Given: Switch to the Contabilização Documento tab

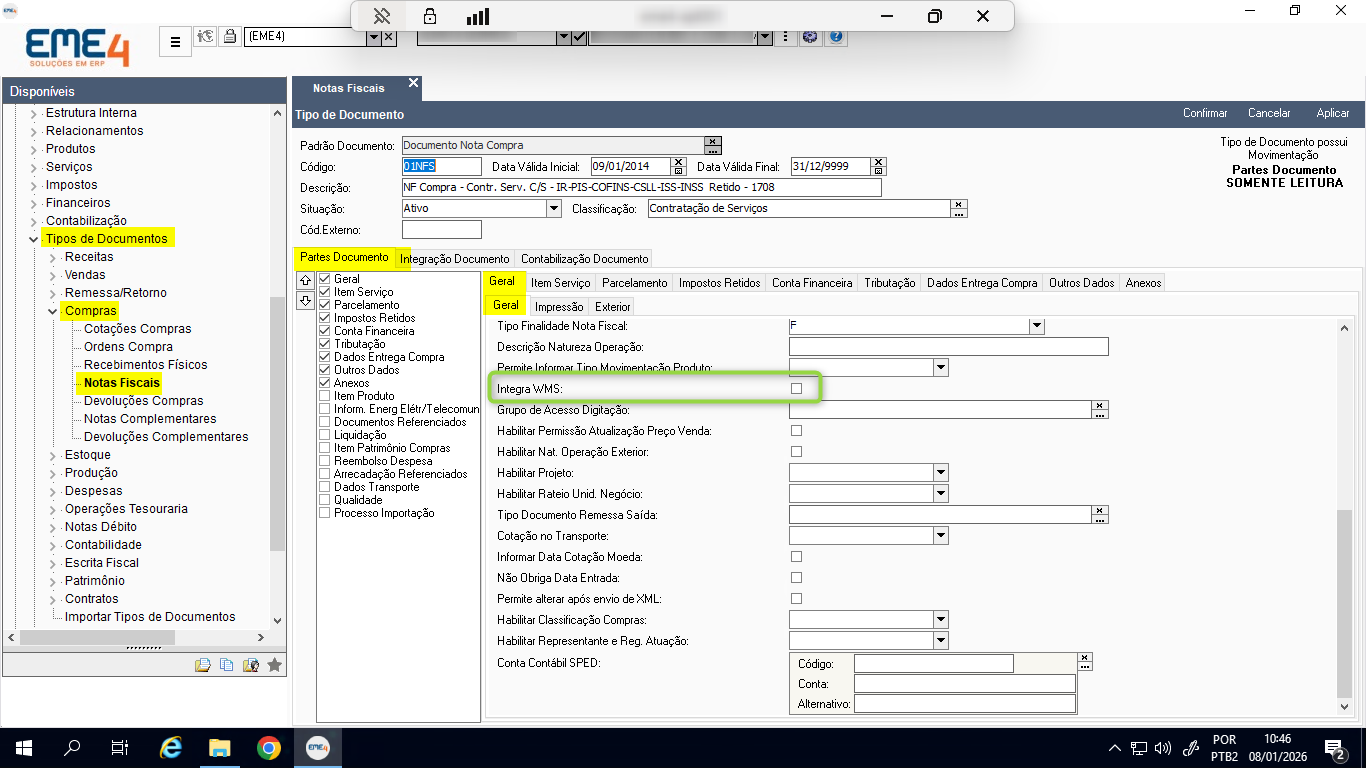Looking at the screenshot, I should click(x=585, y=258).
